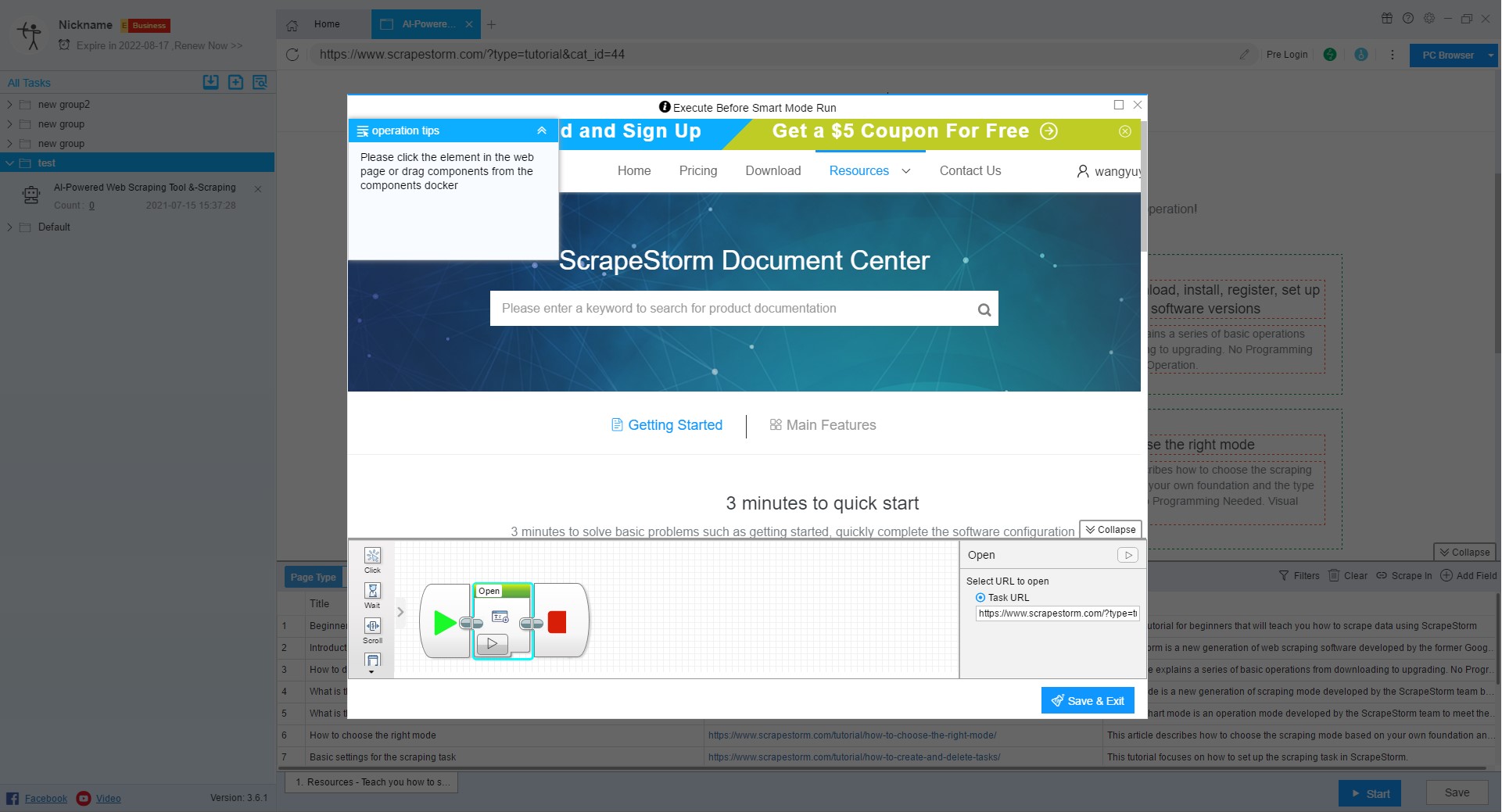Click Add Field
This screenshot has width=1502, height=812.
pyautogui.click(x=1468, y=575)
